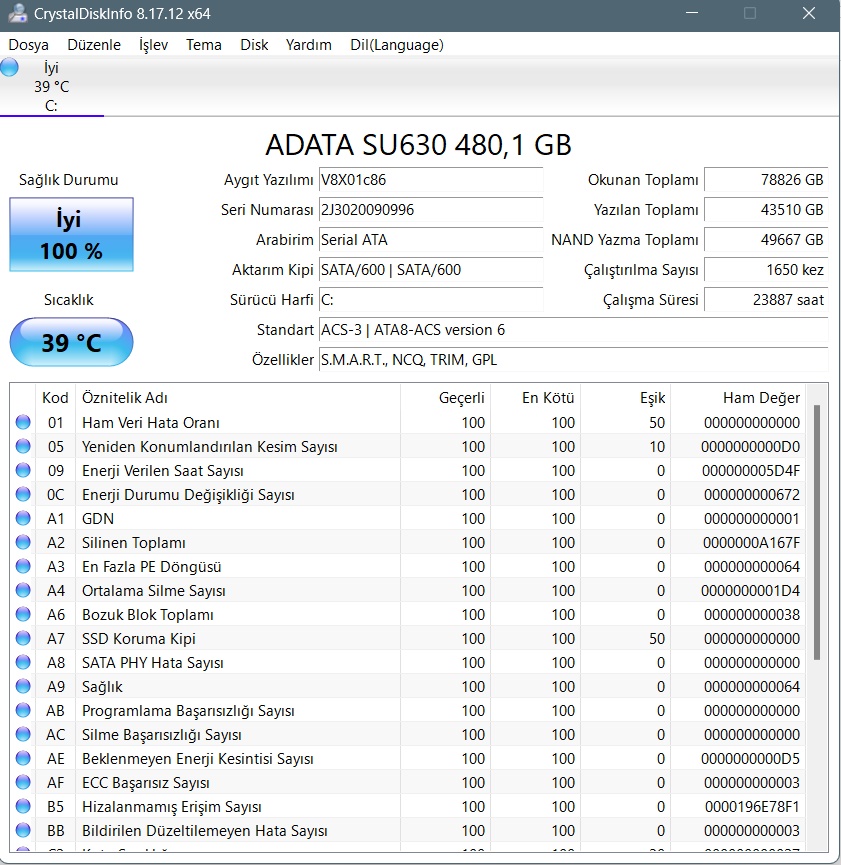Click the status orb for Bozuk Blok Toplamı
841x865 pixels.
tap(23, 614)
